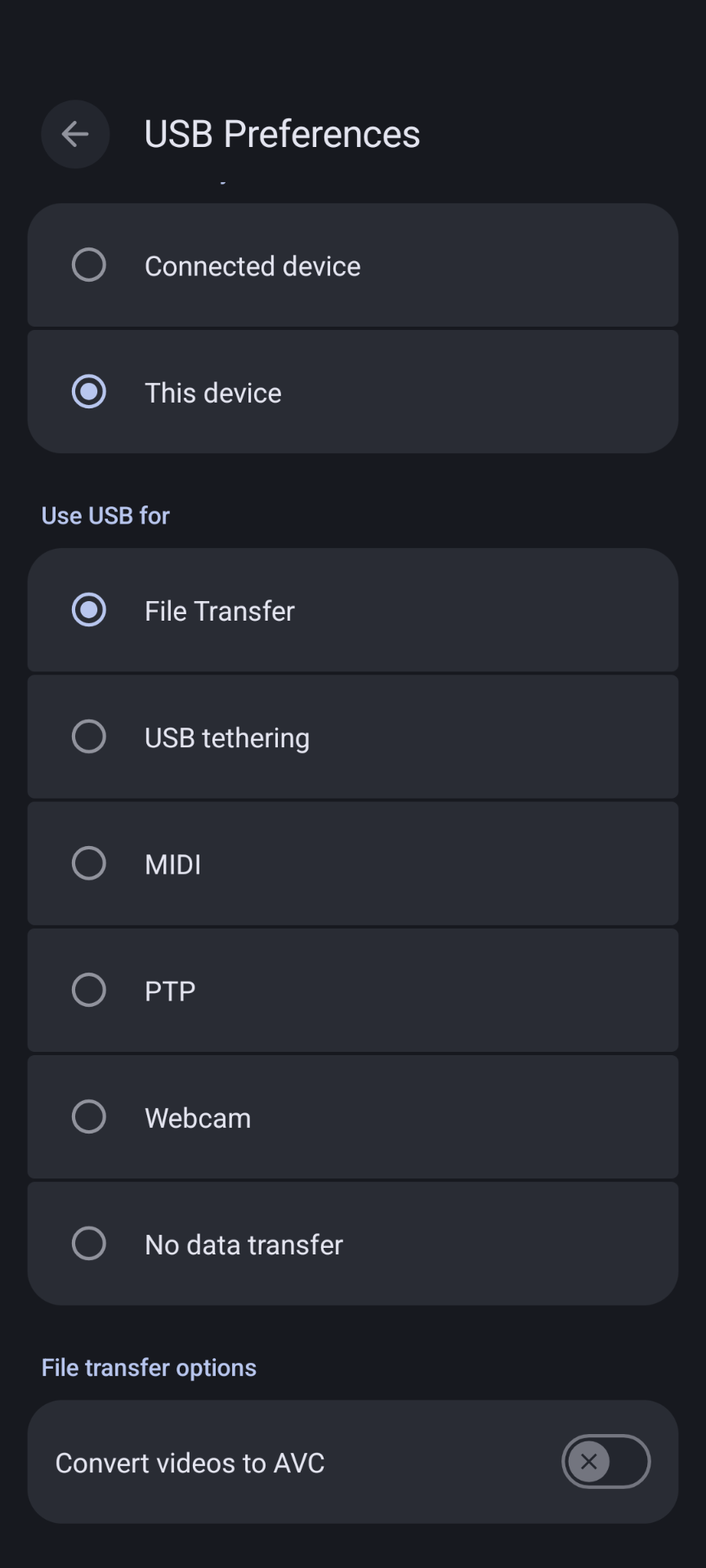
Task: Select the No data transfer radio button
Action: [x=89, y=1243]
